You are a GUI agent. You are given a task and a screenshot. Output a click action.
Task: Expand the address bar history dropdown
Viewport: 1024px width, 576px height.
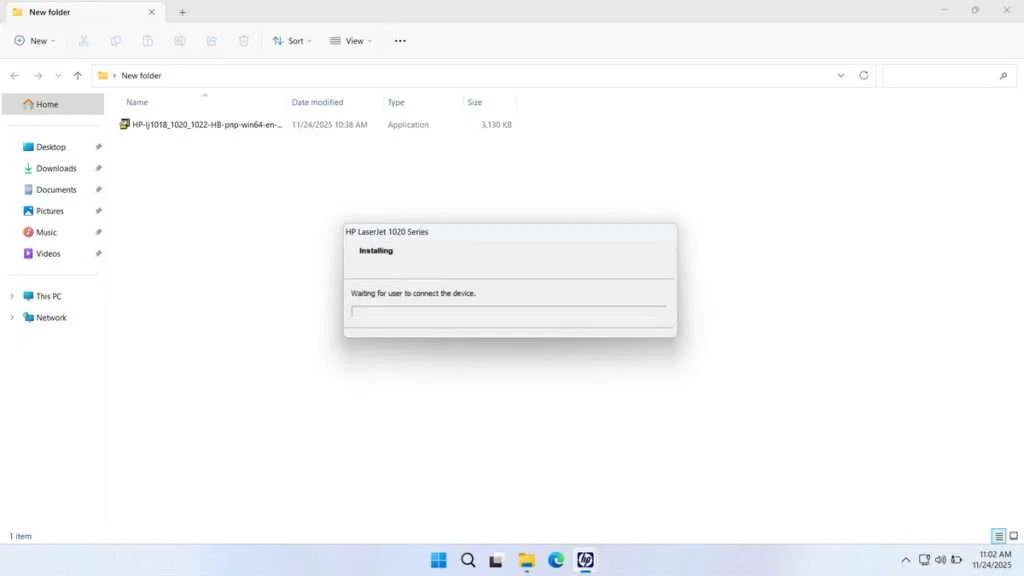[841, 75]
